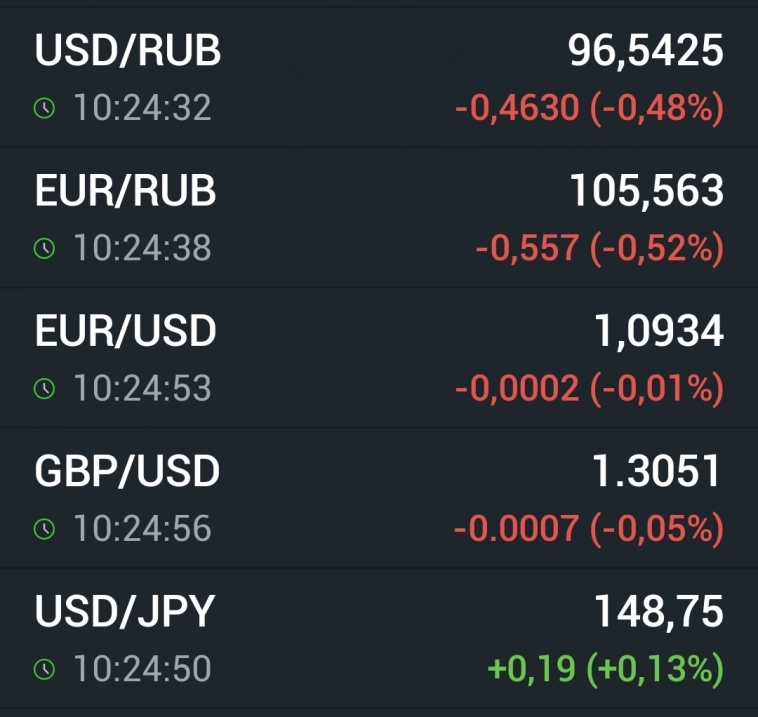Viewport: 758px width, 717px height.
Task: Click the red change -0,557 (-0,52%)
Action: click(599, 248)
